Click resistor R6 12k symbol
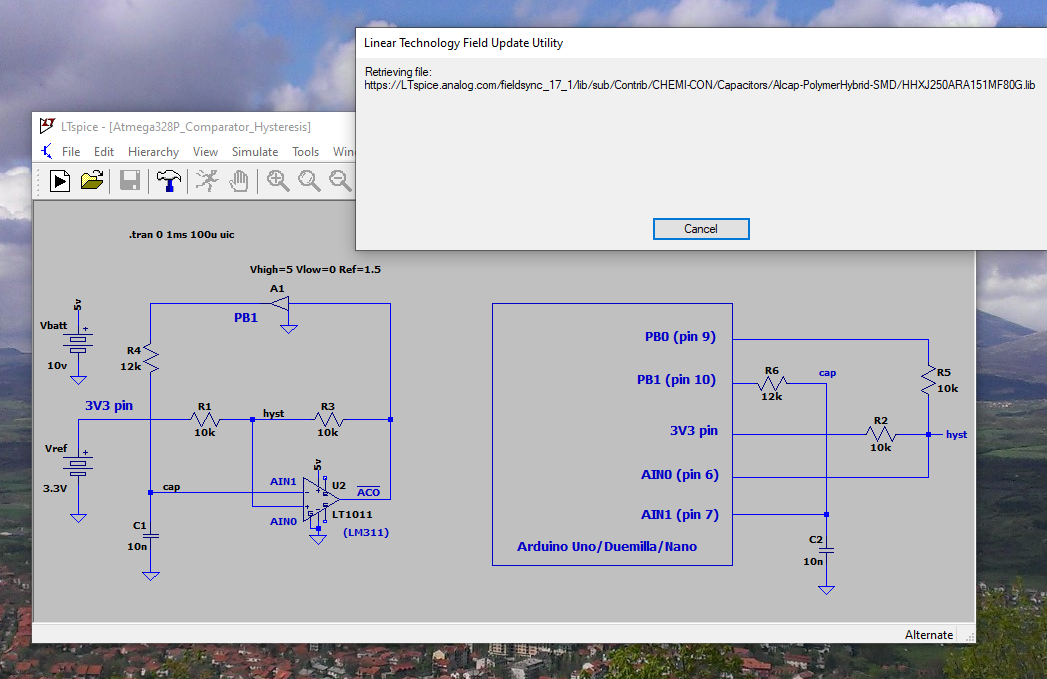This screenshot has height=679, width=1047. (772, 383)
